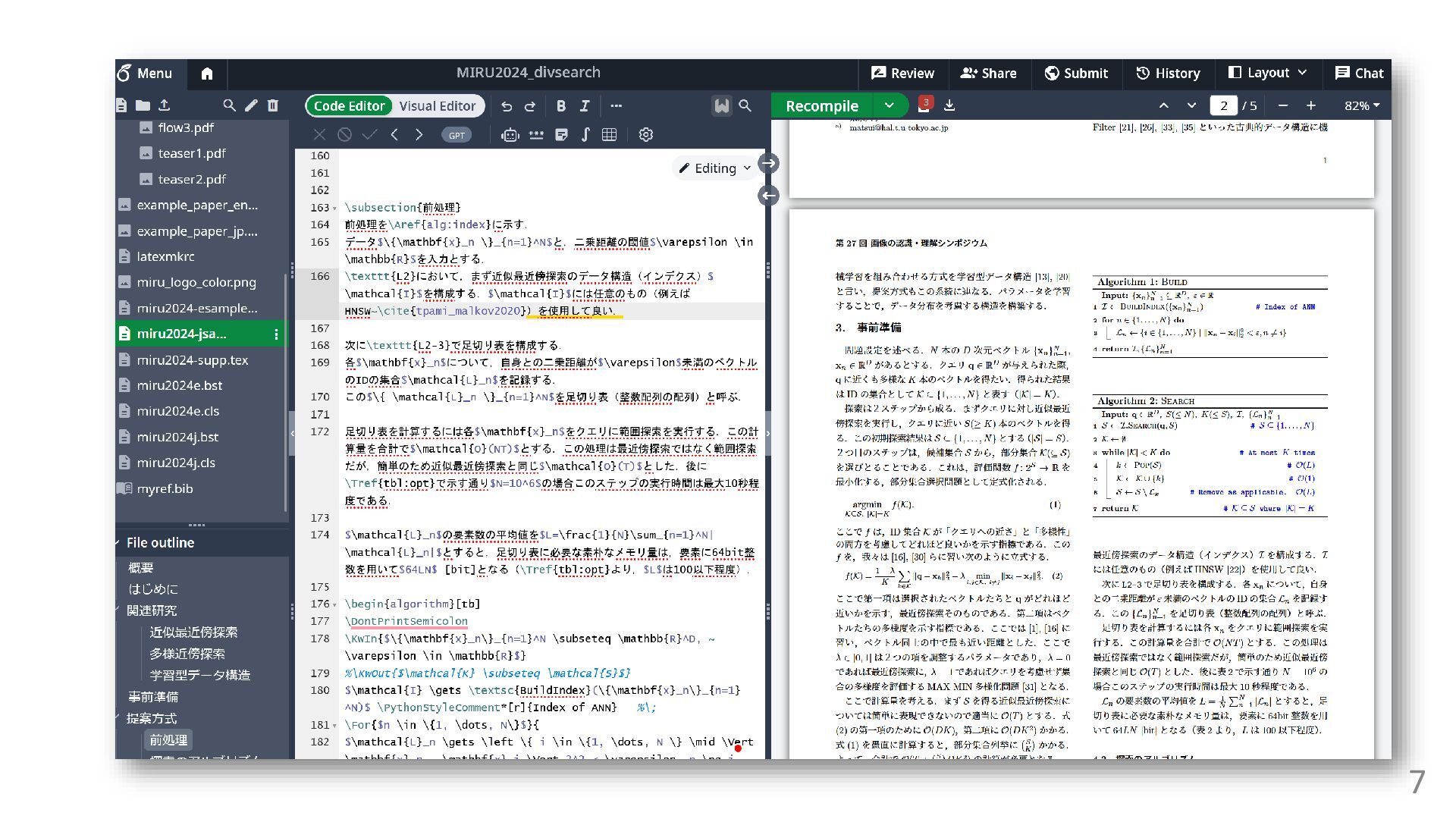Go to next suggestion arrow

(x=419, y=135)
